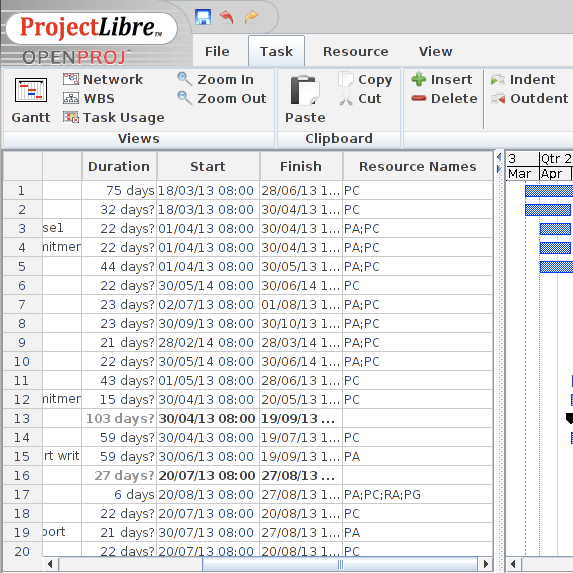Click the Duration column header
Image resolution: width=573 pixels, height=573 pixels.
click(119, 166)
